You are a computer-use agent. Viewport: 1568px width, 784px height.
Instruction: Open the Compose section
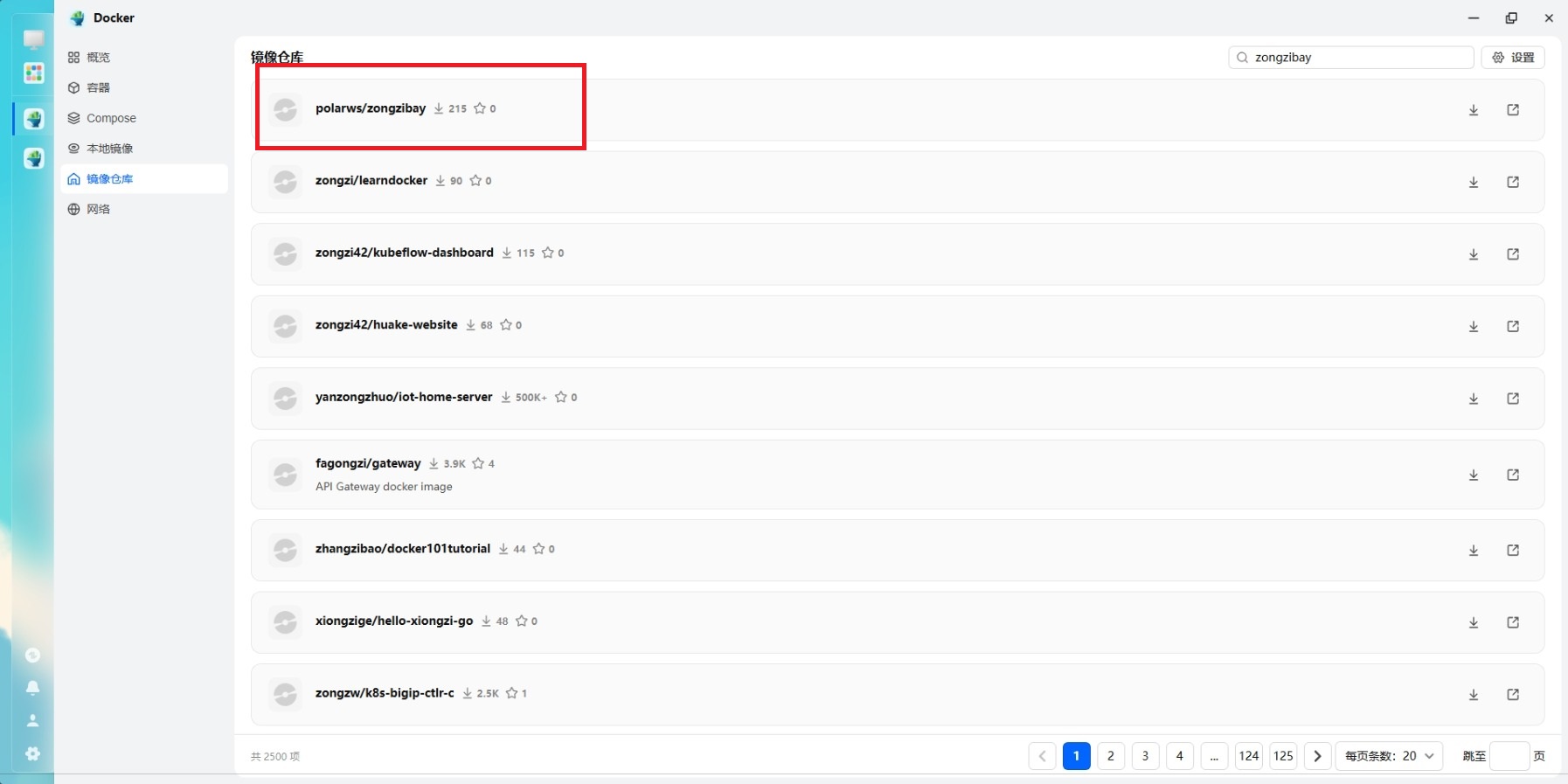(144, 118)
